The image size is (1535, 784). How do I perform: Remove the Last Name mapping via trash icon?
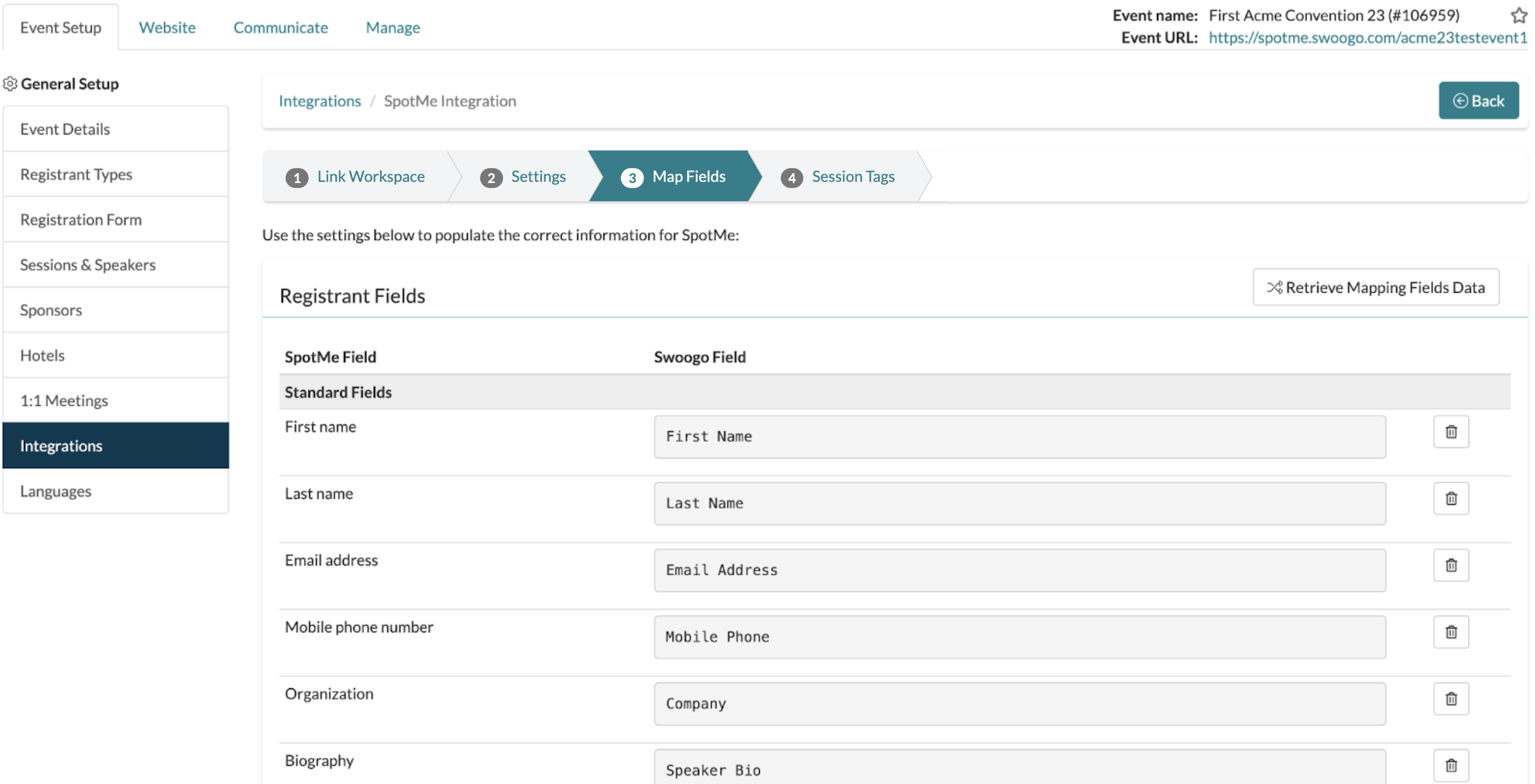click(x=1451, y=499)
